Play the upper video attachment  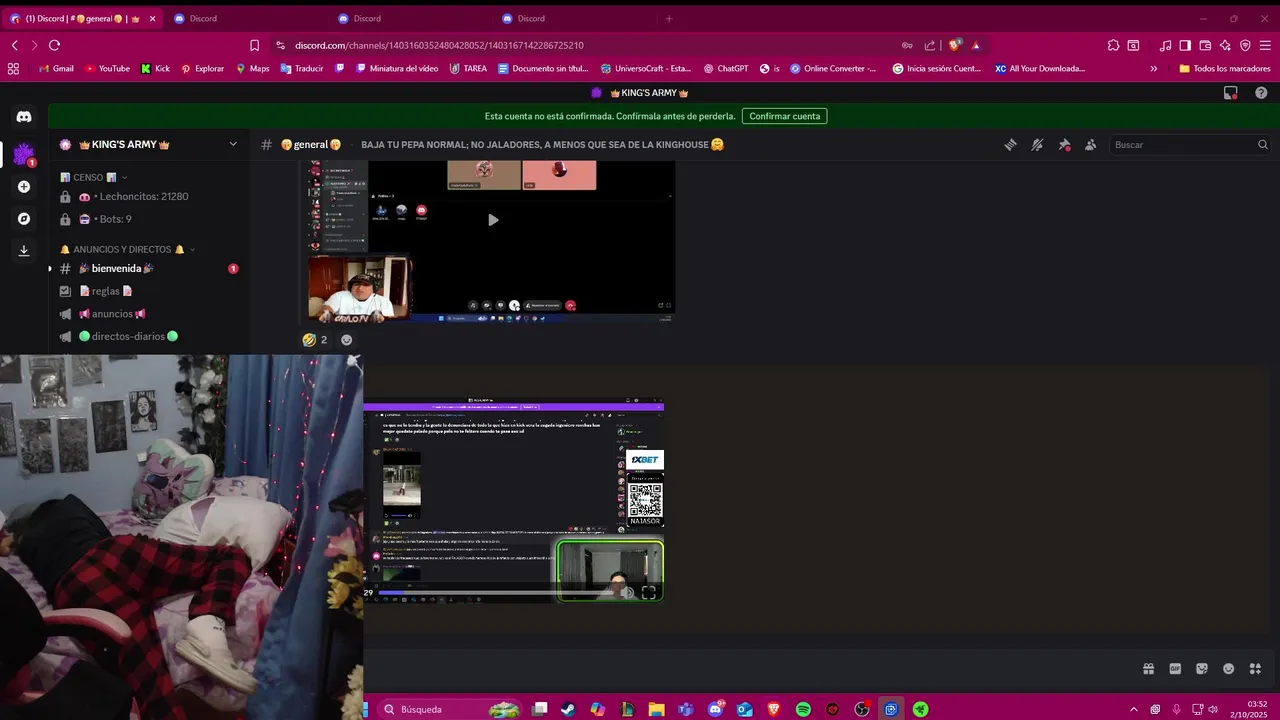tap(492, 220)
